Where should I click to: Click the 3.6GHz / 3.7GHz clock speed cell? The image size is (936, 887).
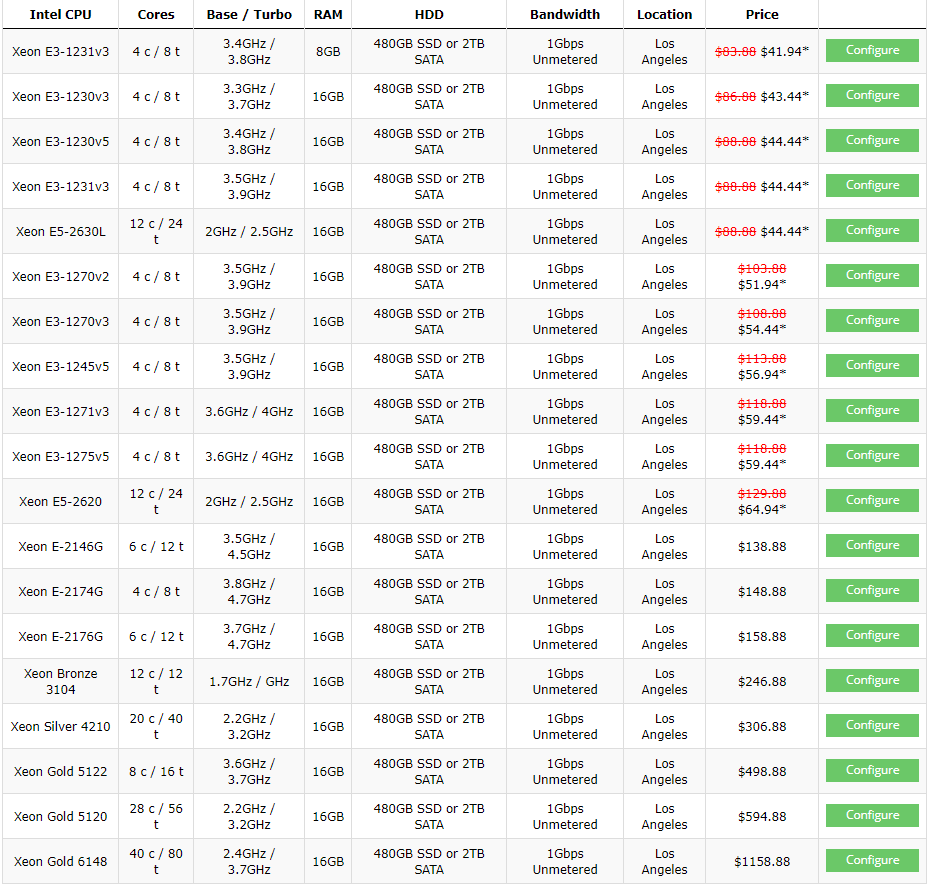tap(249, 772)
